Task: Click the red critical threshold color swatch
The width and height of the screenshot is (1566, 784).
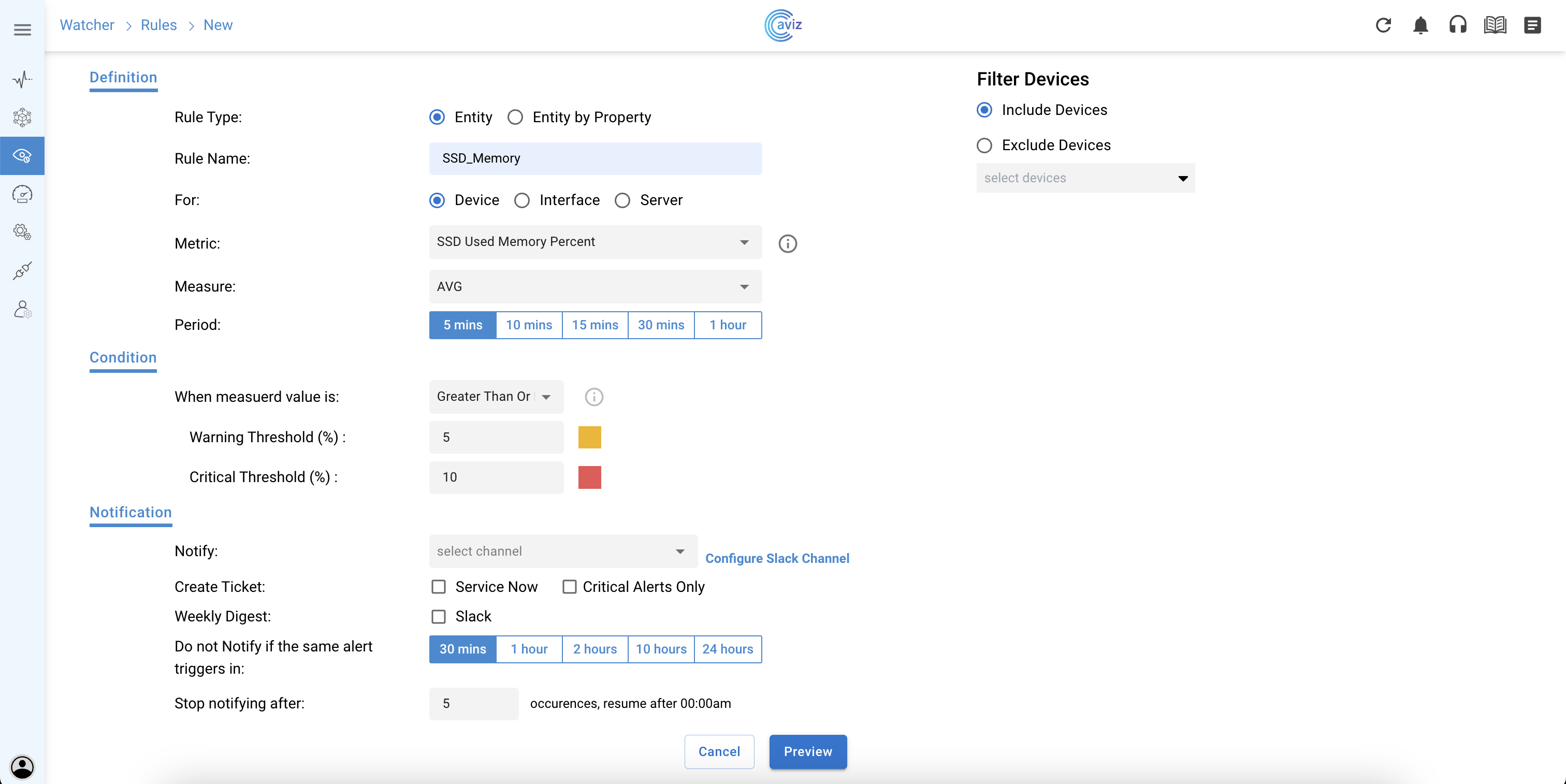Action: (589, 477)
